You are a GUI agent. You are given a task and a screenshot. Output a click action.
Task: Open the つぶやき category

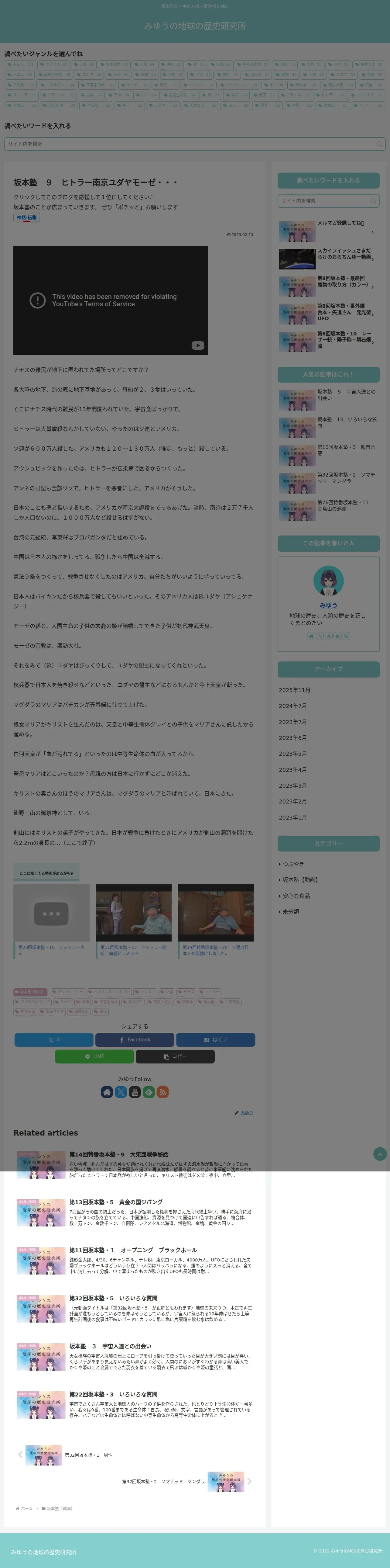pos(293,864)
